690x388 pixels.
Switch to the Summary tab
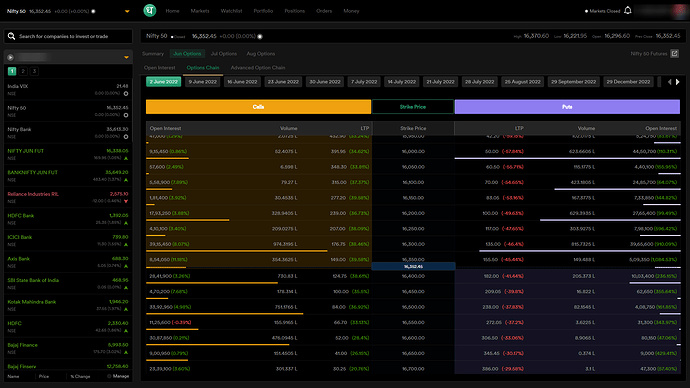[153, 54]
